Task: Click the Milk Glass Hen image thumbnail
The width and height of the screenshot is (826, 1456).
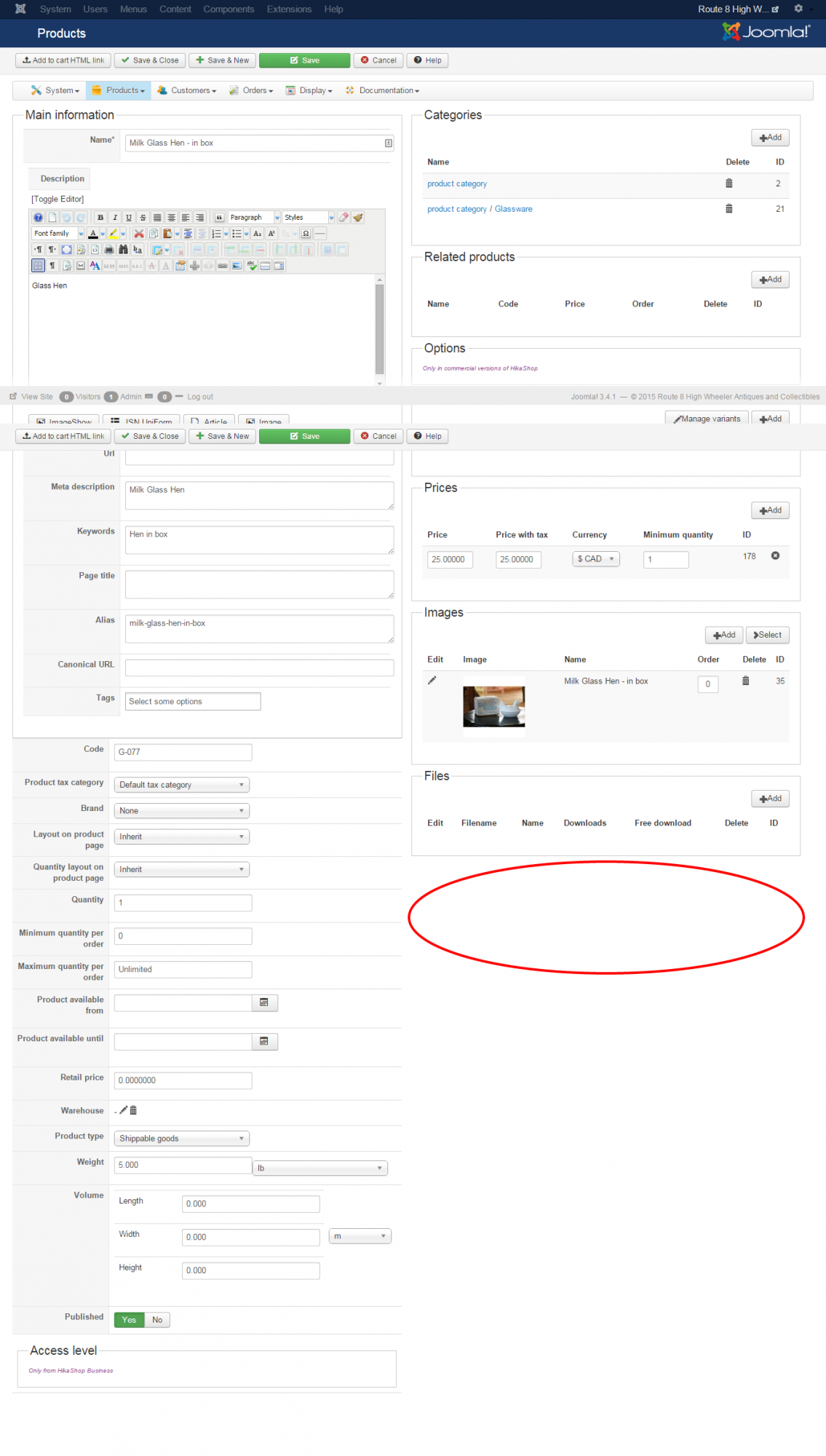Action: [x=494, y=707]
